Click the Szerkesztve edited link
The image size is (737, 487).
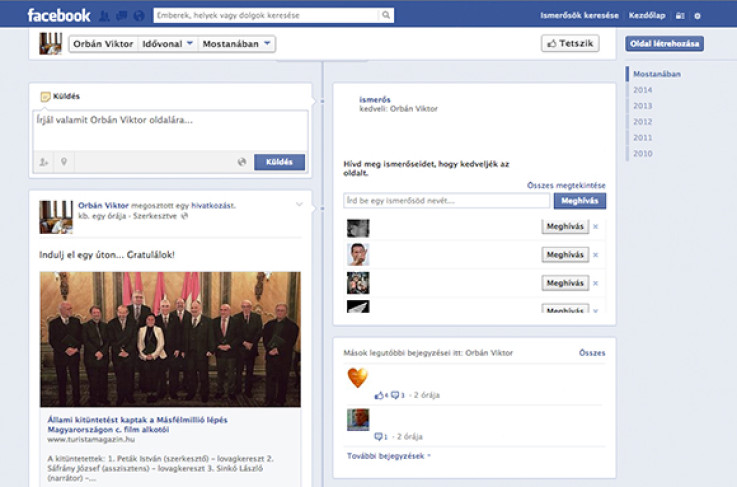pos(155,216)
